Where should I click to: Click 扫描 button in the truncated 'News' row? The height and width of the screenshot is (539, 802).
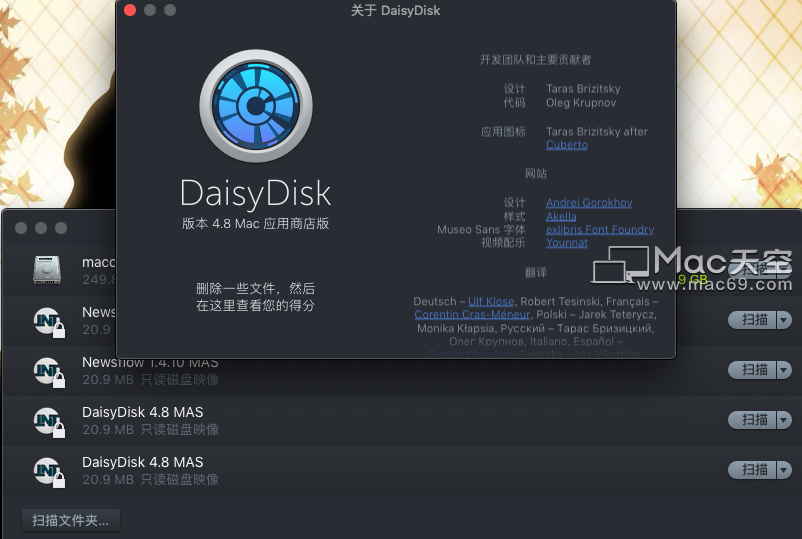click(752, 320)
